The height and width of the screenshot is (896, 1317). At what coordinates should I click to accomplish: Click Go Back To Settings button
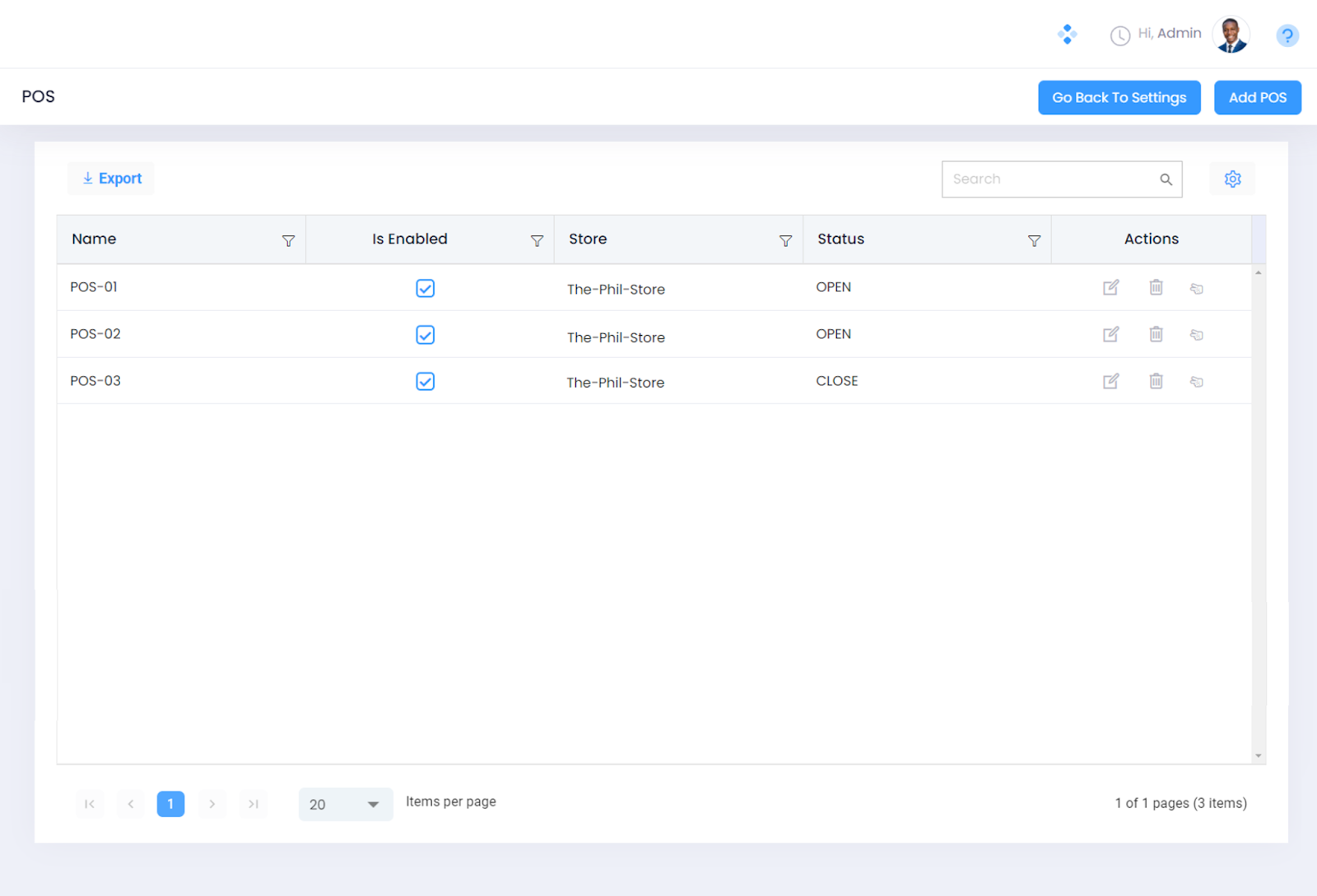tap(1119, 98)
